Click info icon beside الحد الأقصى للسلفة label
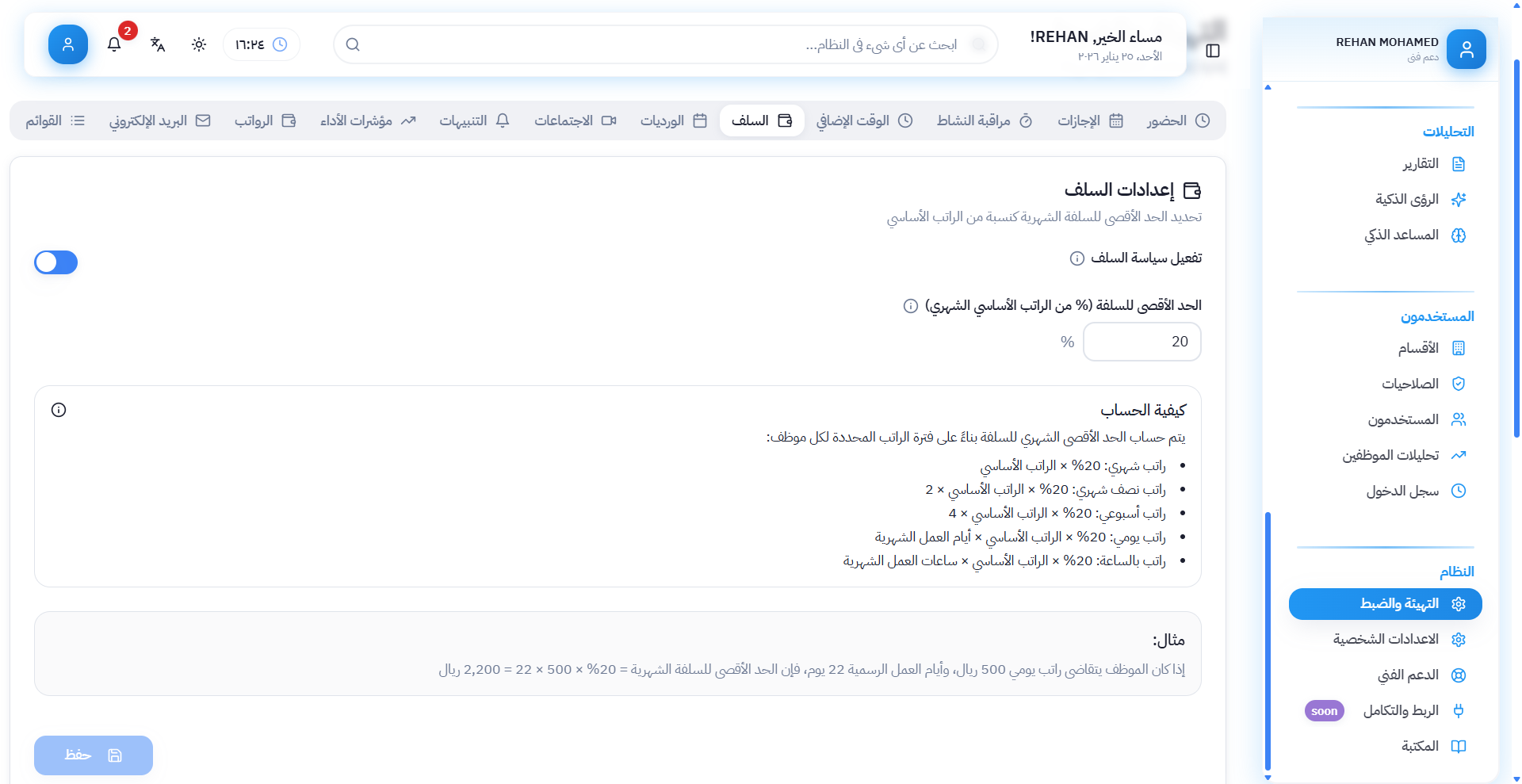Viewport: 1522px width, 784px height. coord(910,306)
